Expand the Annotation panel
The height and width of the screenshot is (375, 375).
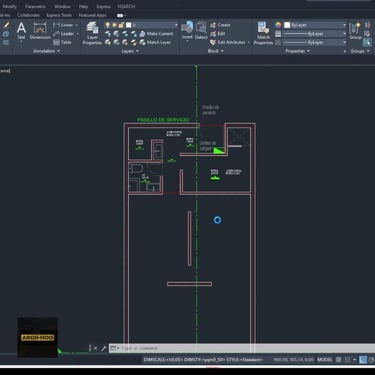(x=46, y=51)
